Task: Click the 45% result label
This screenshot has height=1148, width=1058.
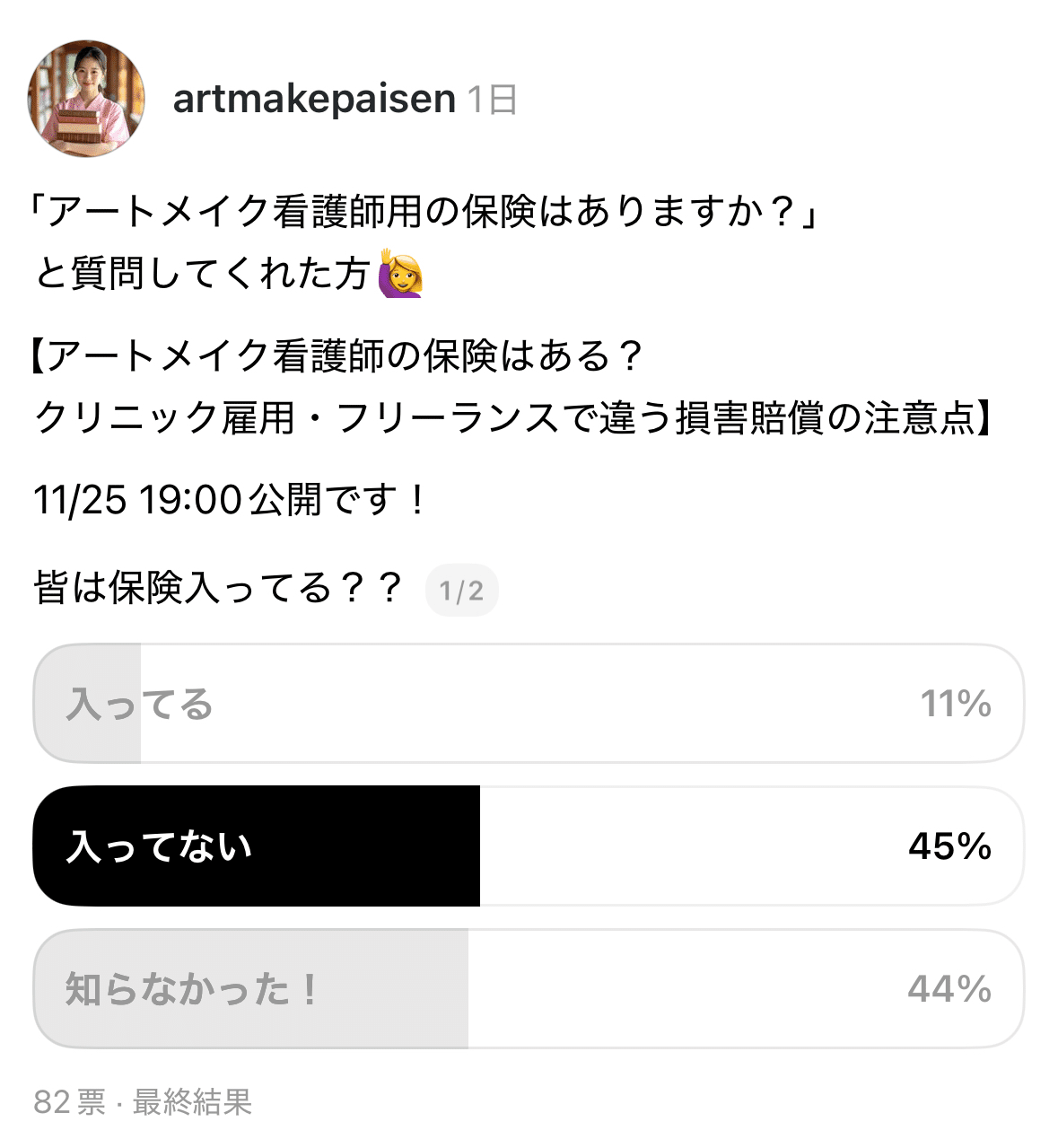Action: [949, 846]
